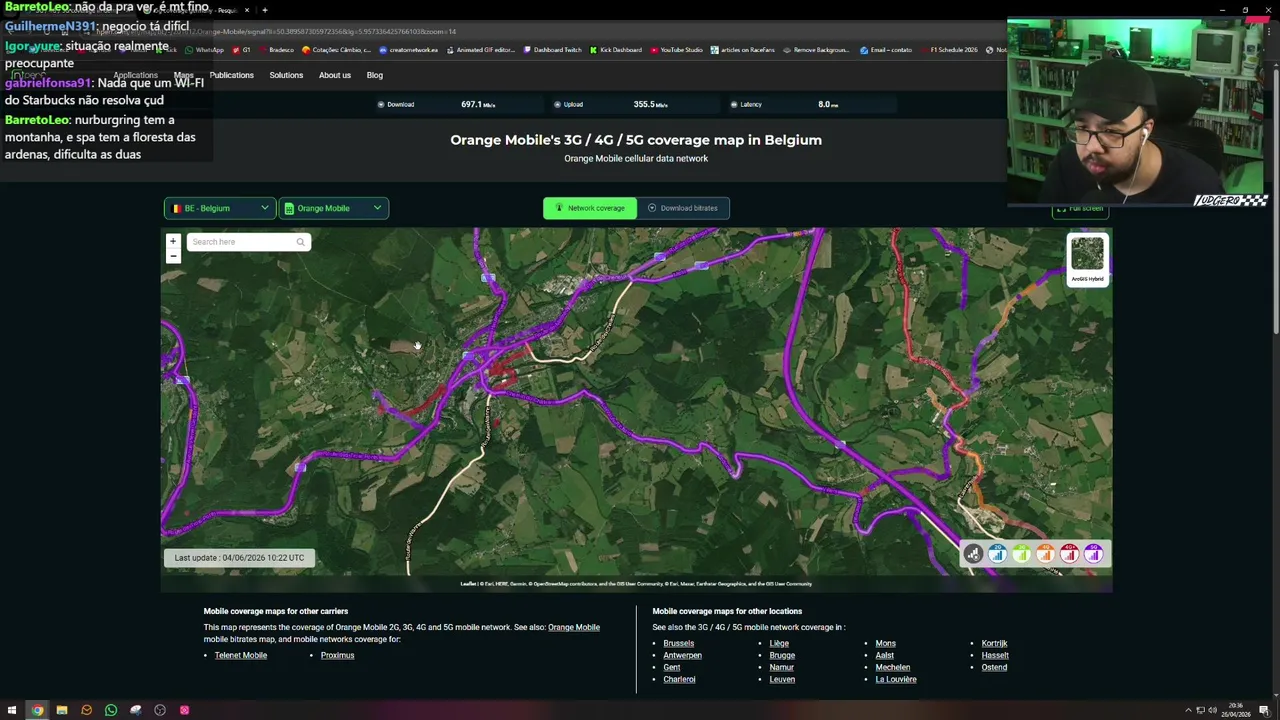This screenshot has height=720, width=1280.
Task: Toggle the all-signals coverage layer icon
Action: (x=973, y=554)
